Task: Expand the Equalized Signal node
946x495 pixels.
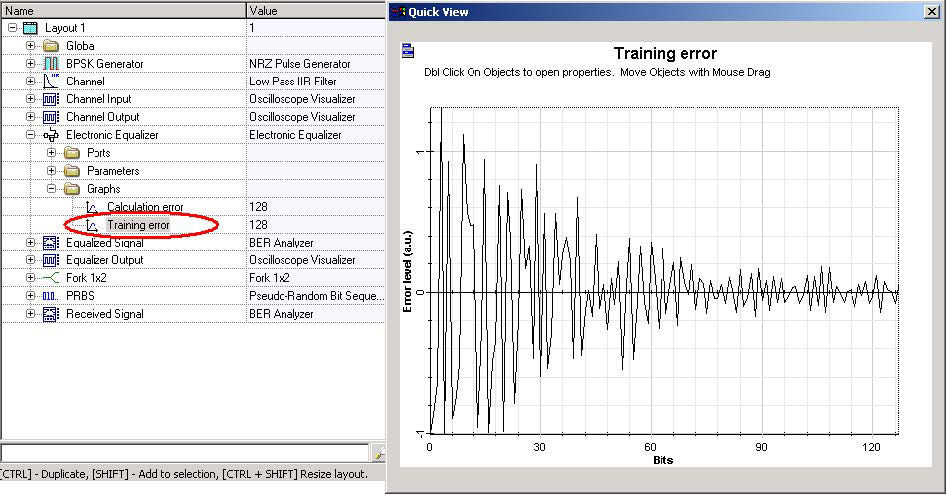Action: click(x=30, y=243)
